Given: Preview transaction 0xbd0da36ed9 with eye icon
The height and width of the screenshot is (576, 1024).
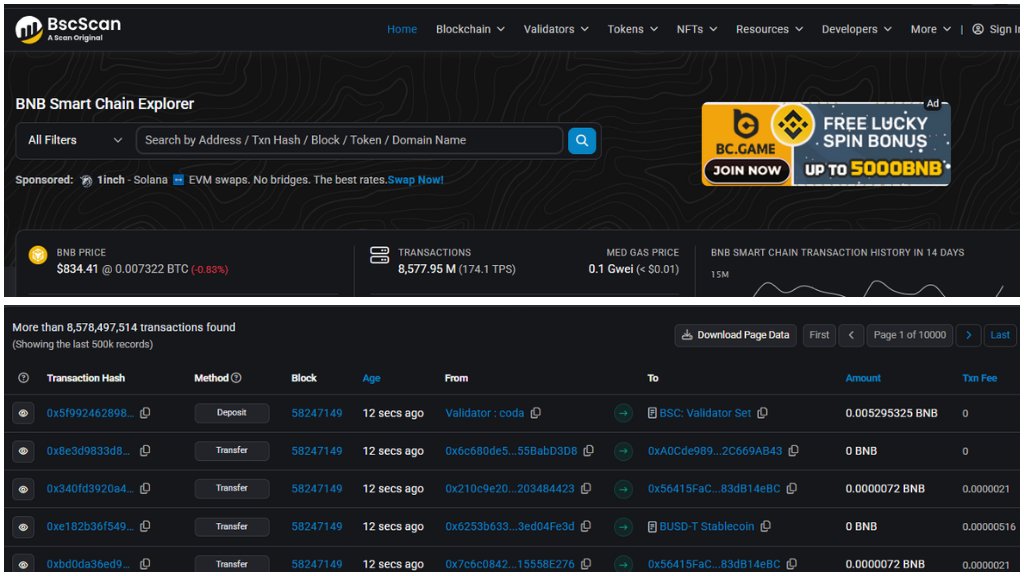Looking at the screenshot, I should coord(24,564).
